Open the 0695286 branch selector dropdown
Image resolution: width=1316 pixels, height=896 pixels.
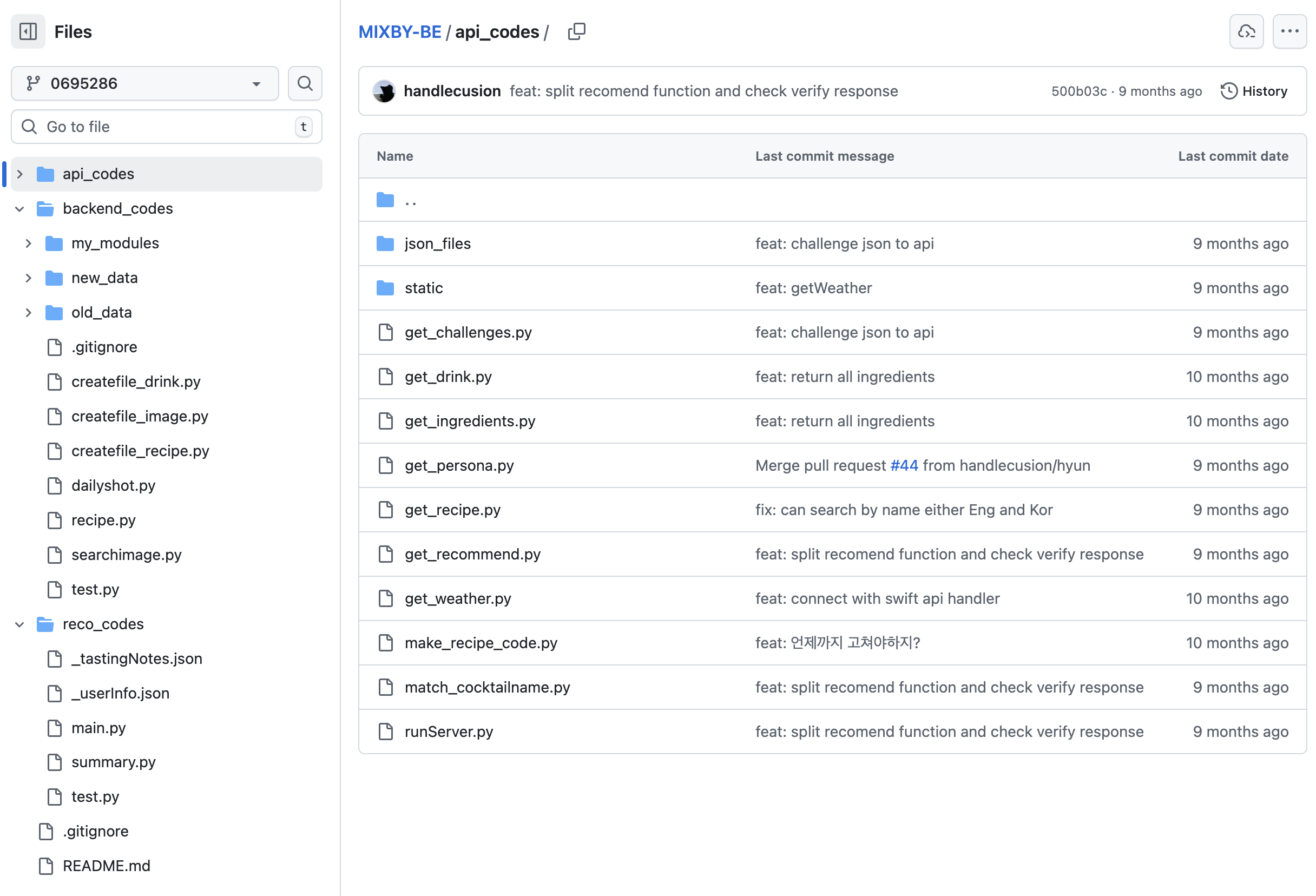144,83
